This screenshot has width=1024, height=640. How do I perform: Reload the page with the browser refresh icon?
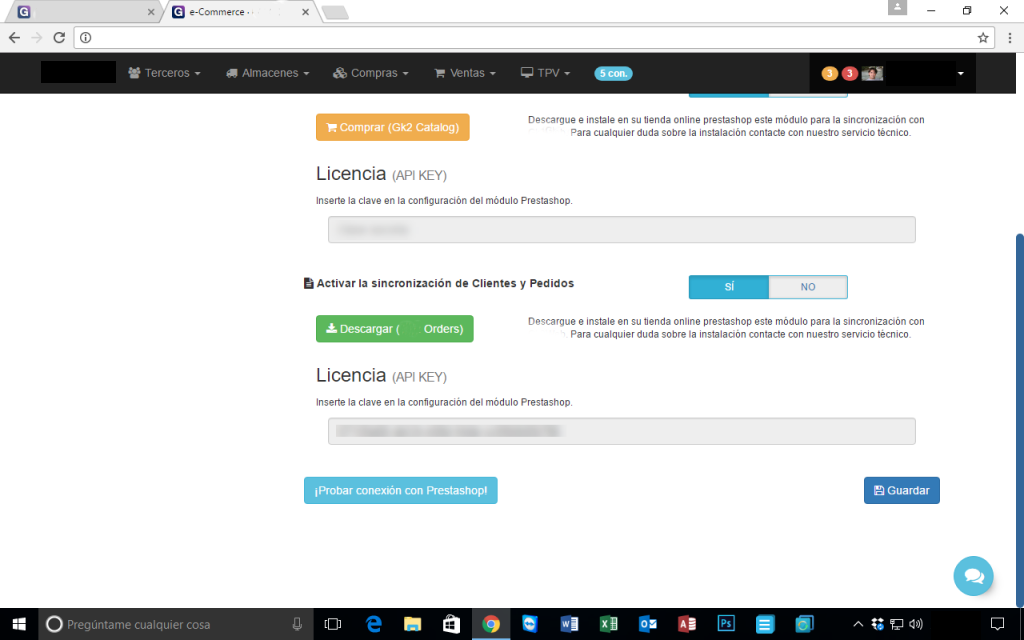59,38
